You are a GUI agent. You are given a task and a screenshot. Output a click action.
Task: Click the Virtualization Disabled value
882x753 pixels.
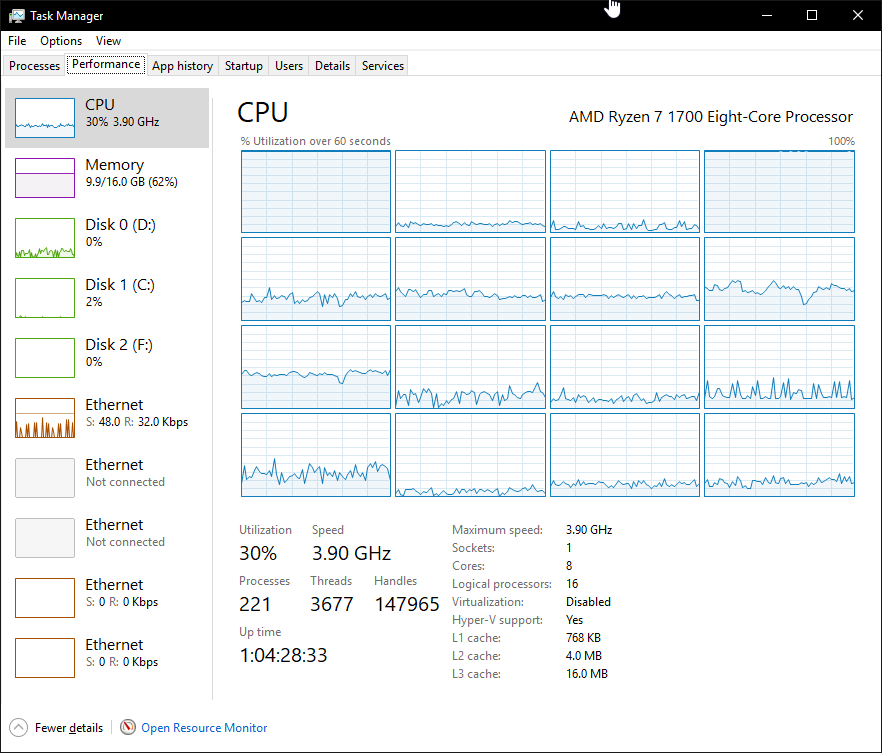point(588,602)
